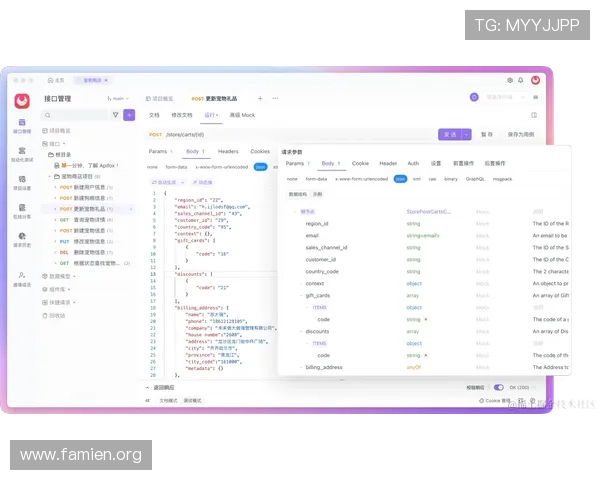The width and height of the screenshot is (600, 480).
Task: Open 自动化测试 in the left sidebar
Action: coord(21,153)
